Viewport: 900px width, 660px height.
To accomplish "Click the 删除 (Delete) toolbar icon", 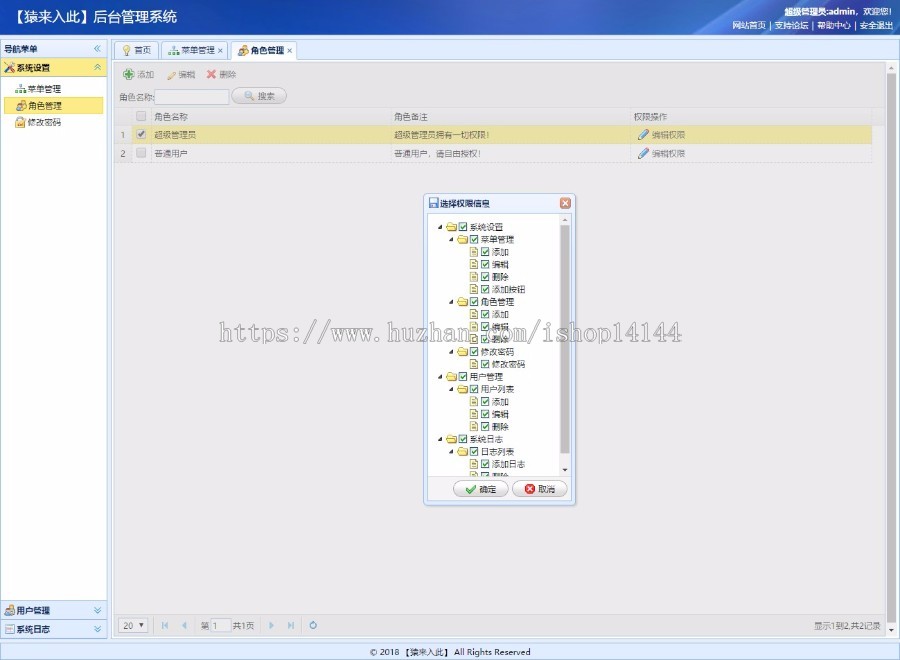I will coord(219,73).
